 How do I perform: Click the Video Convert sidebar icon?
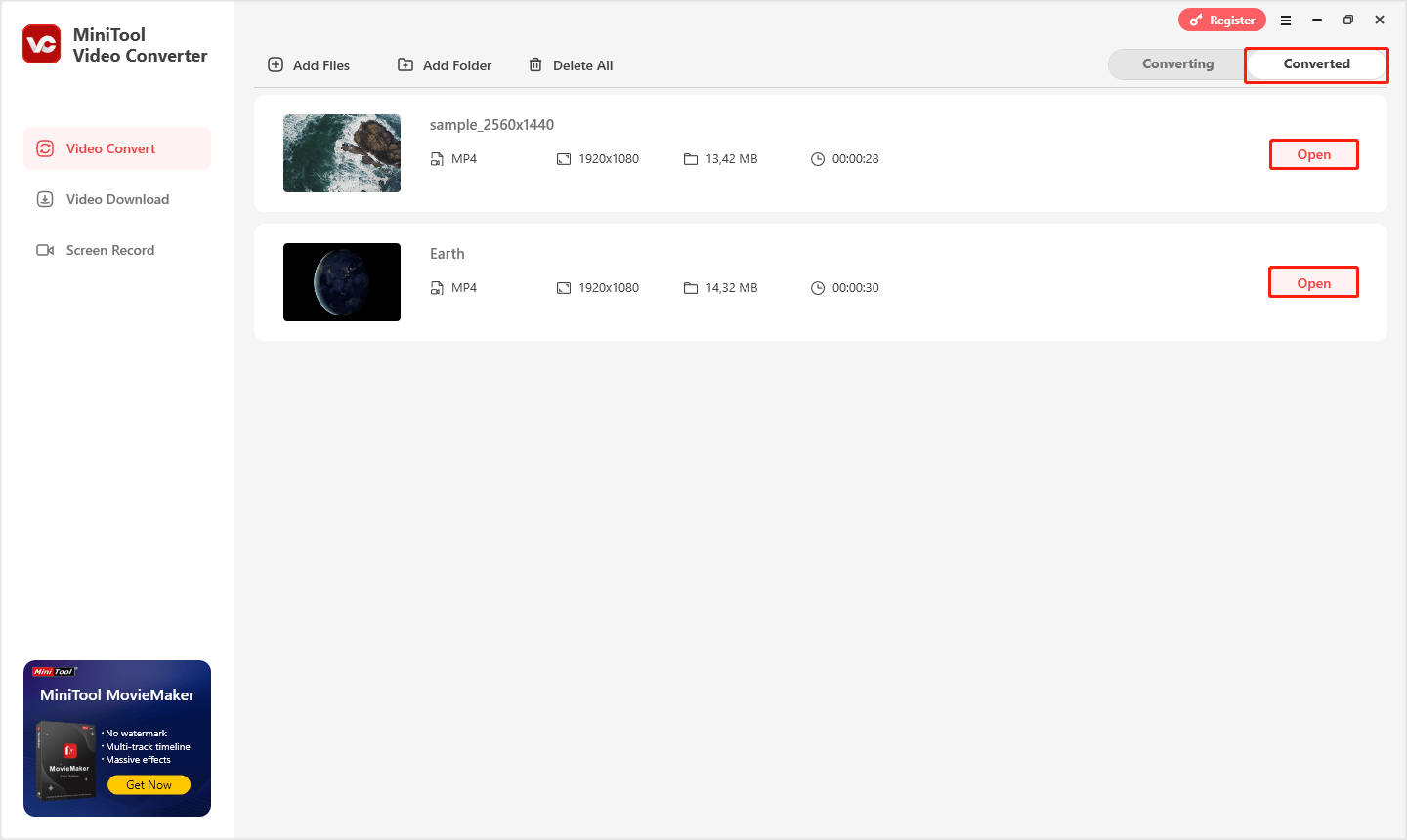click(45, 148)
